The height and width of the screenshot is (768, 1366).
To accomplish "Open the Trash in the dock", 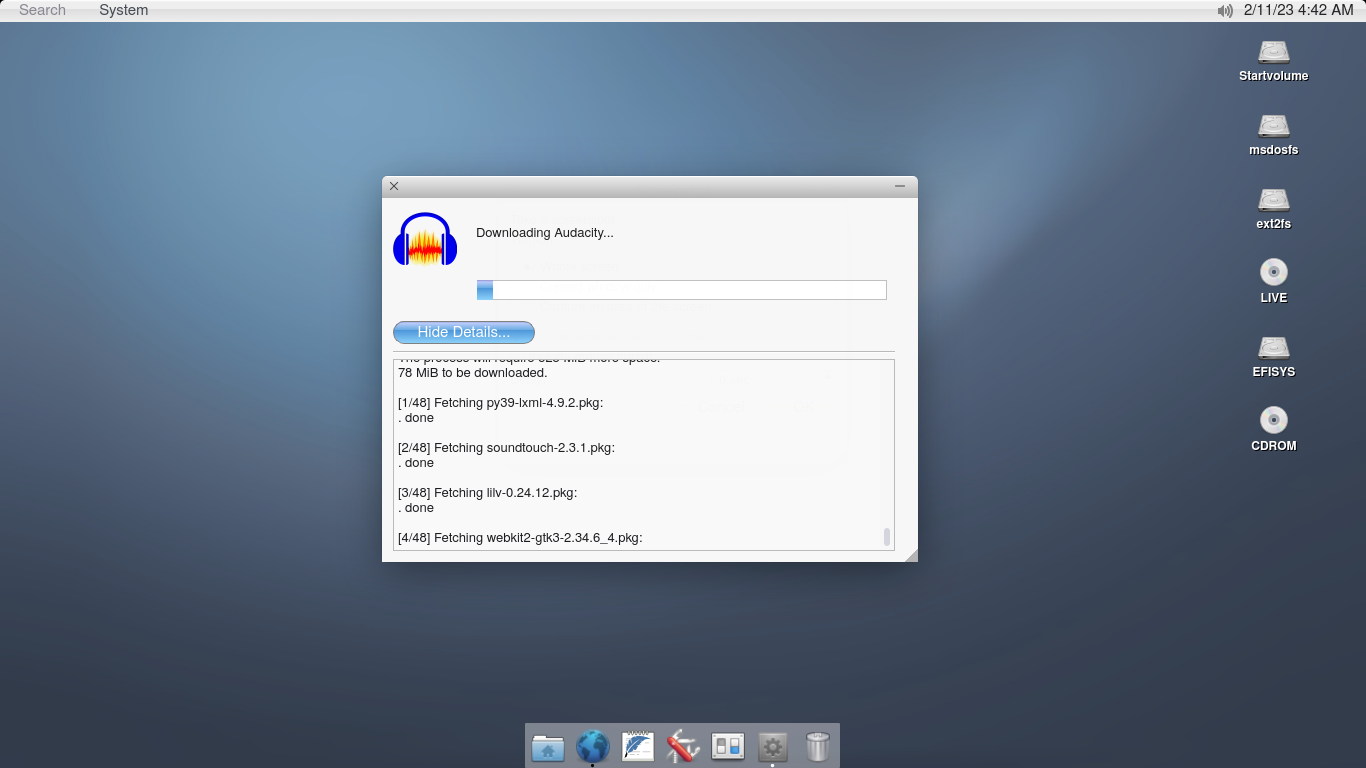I will pyautogui.click(x=818, y=746).
